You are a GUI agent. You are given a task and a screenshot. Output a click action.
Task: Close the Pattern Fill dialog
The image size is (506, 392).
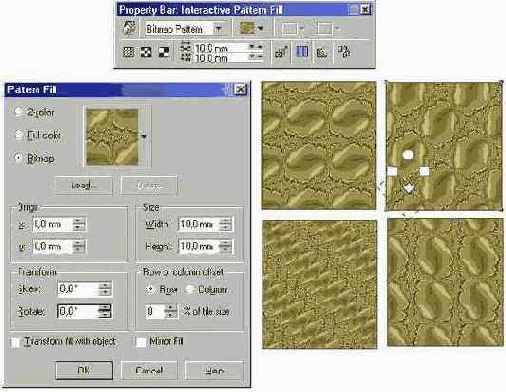pos(240,89)
